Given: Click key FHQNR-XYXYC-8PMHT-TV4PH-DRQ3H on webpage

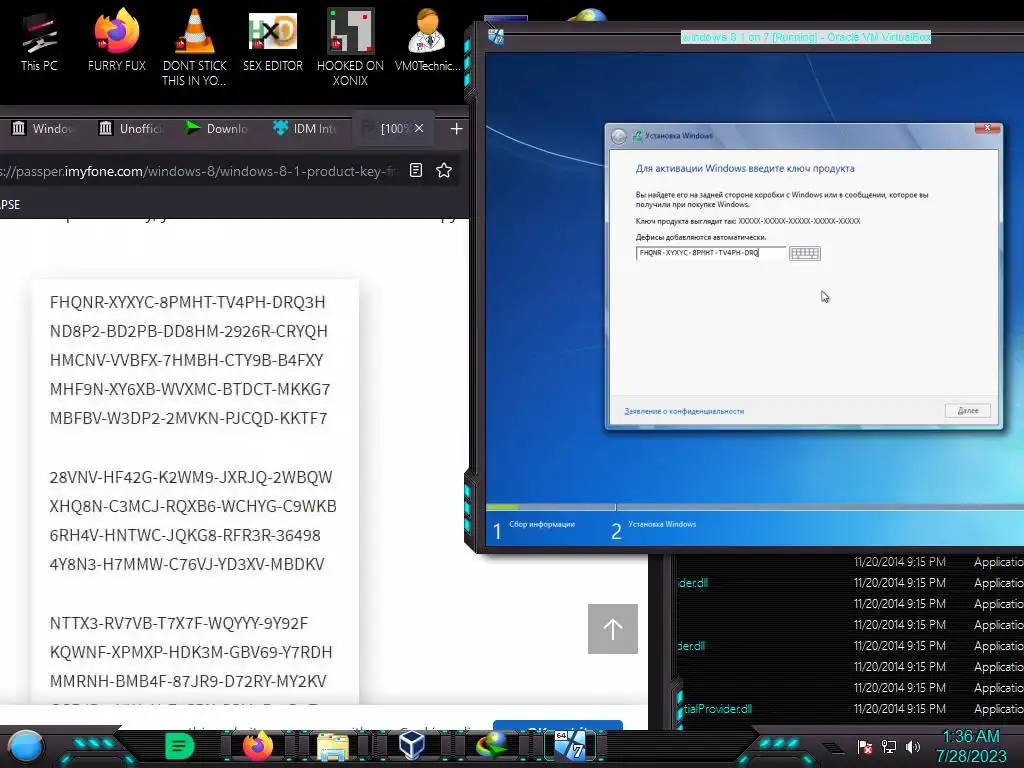Looking at the screenshot, I should 187,302.
